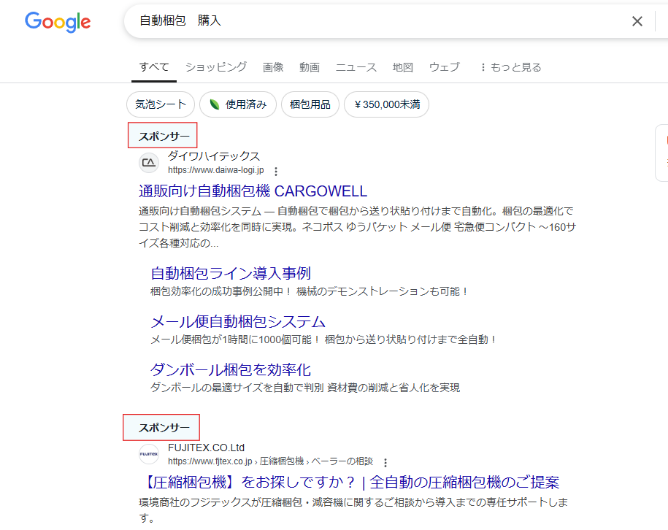This screenshot has width=668, height=530.
Task: Click the Google logo
Action: point(58,22)
